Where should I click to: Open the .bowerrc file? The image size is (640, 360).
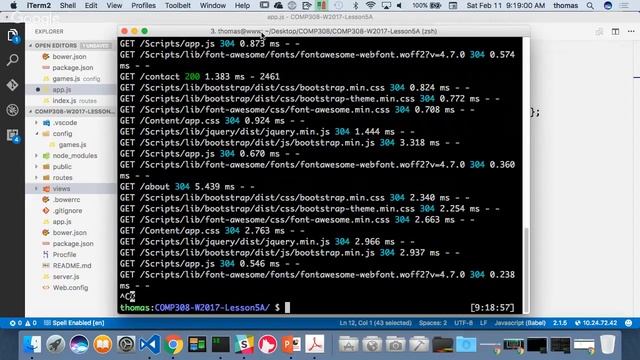pyautogui.click(x=66, y=200)
